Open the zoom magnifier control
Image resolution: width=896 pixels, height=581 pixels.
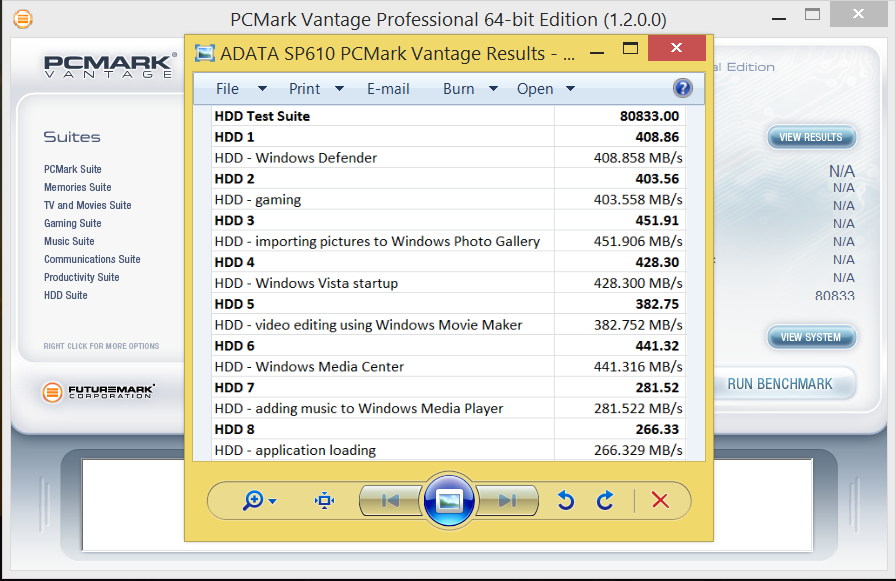tap(259, 501)
